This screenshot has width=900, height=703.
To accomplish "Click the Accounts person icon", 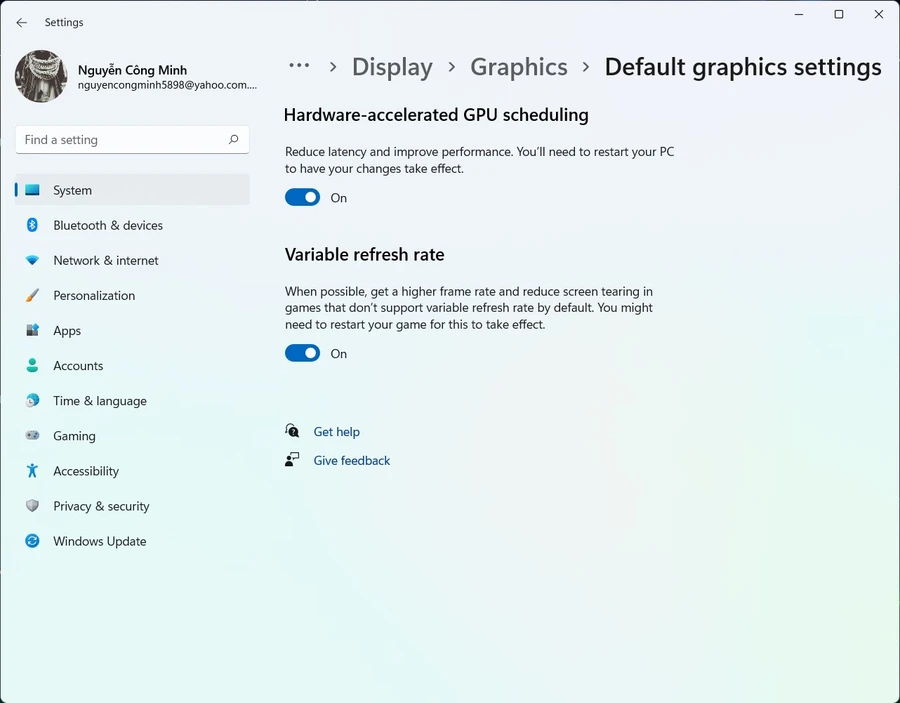I will pyautogui.click(x=32, y=365).
